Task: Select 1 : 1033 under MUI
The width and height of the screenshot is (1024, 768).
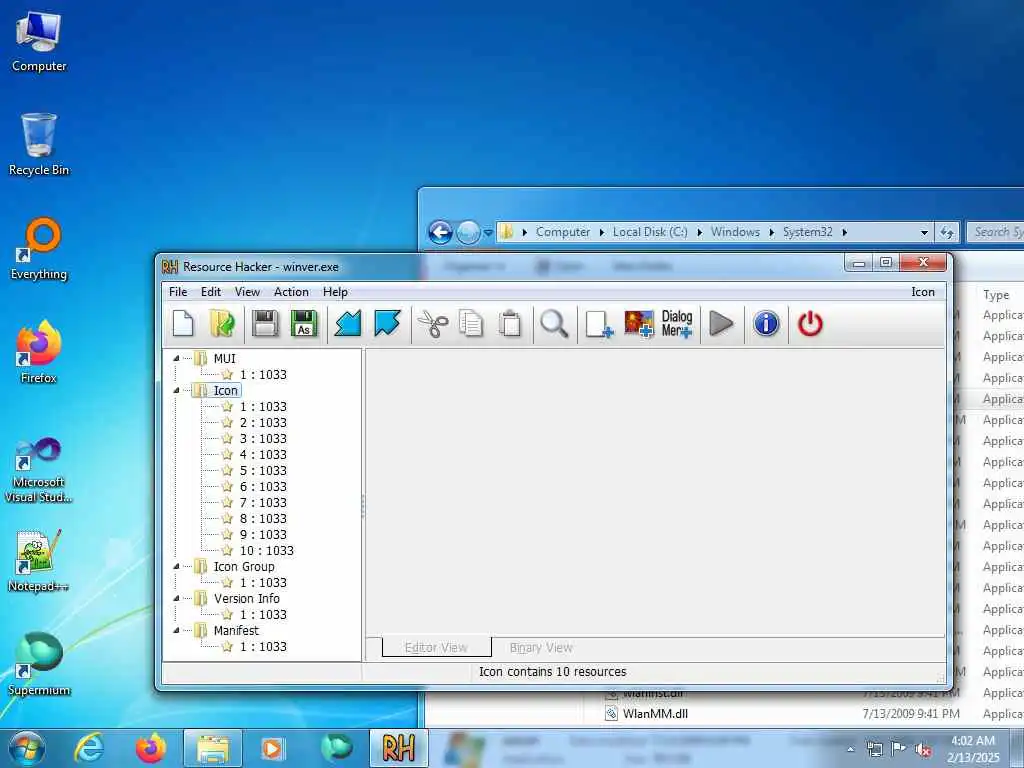Action: point(263,375)
